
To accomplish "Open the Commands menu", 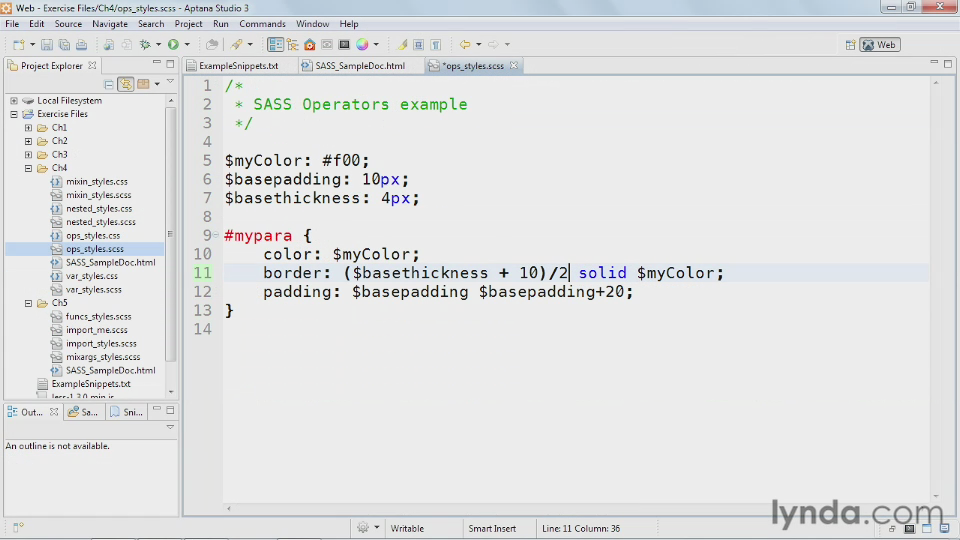I will click(262, 24).
